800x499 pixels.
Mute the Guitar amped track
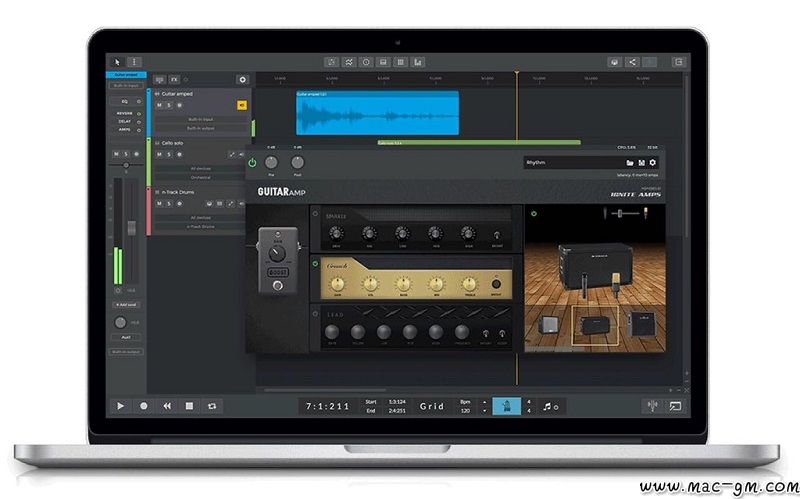159,105
